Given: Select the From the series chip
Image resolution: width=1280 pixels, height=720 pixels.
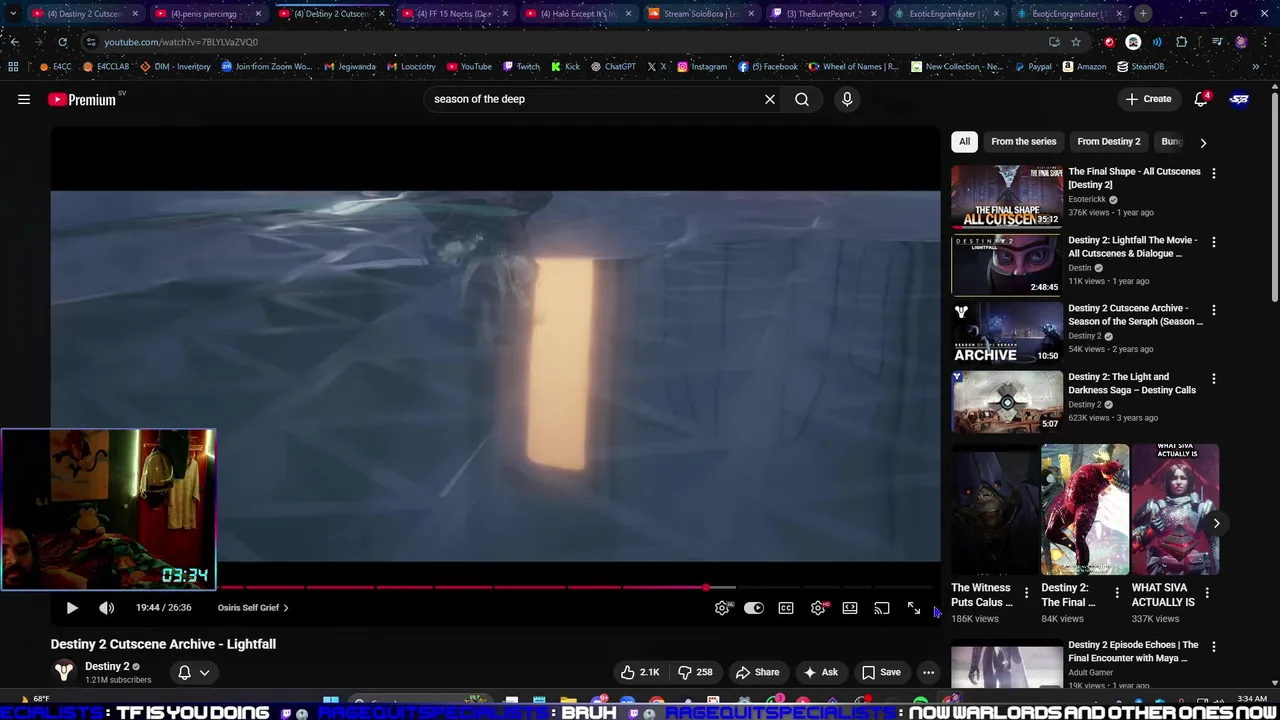Looking at the screenshot, I should click(1023, 142).
